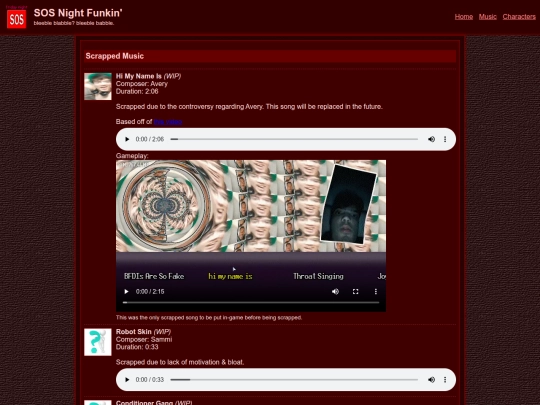Image resolution: width=540 pixels, height=405 pixels.
Task: Click the '0:00 / 2:15' video time readout
Action: point(150,291)
